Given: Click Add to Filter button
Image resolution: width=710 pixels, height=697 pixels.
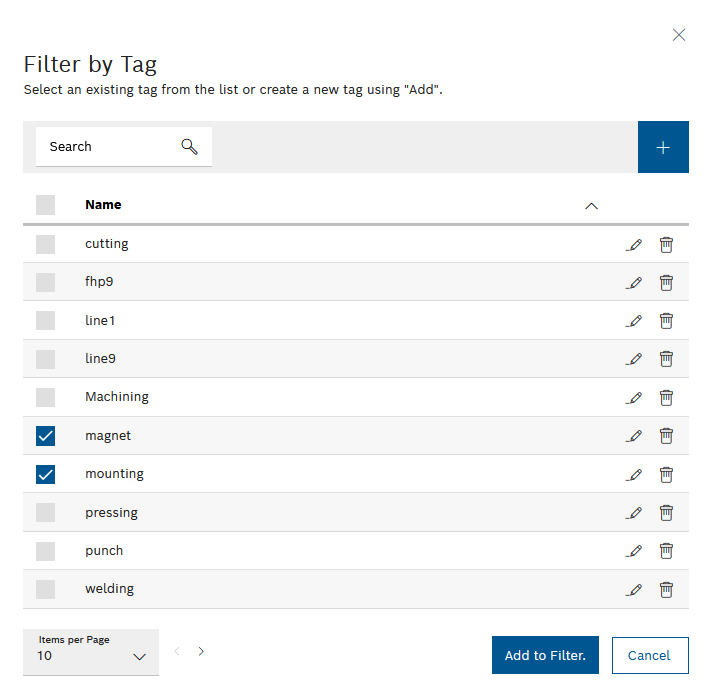Looking at the screenshot, I should 545,655.
